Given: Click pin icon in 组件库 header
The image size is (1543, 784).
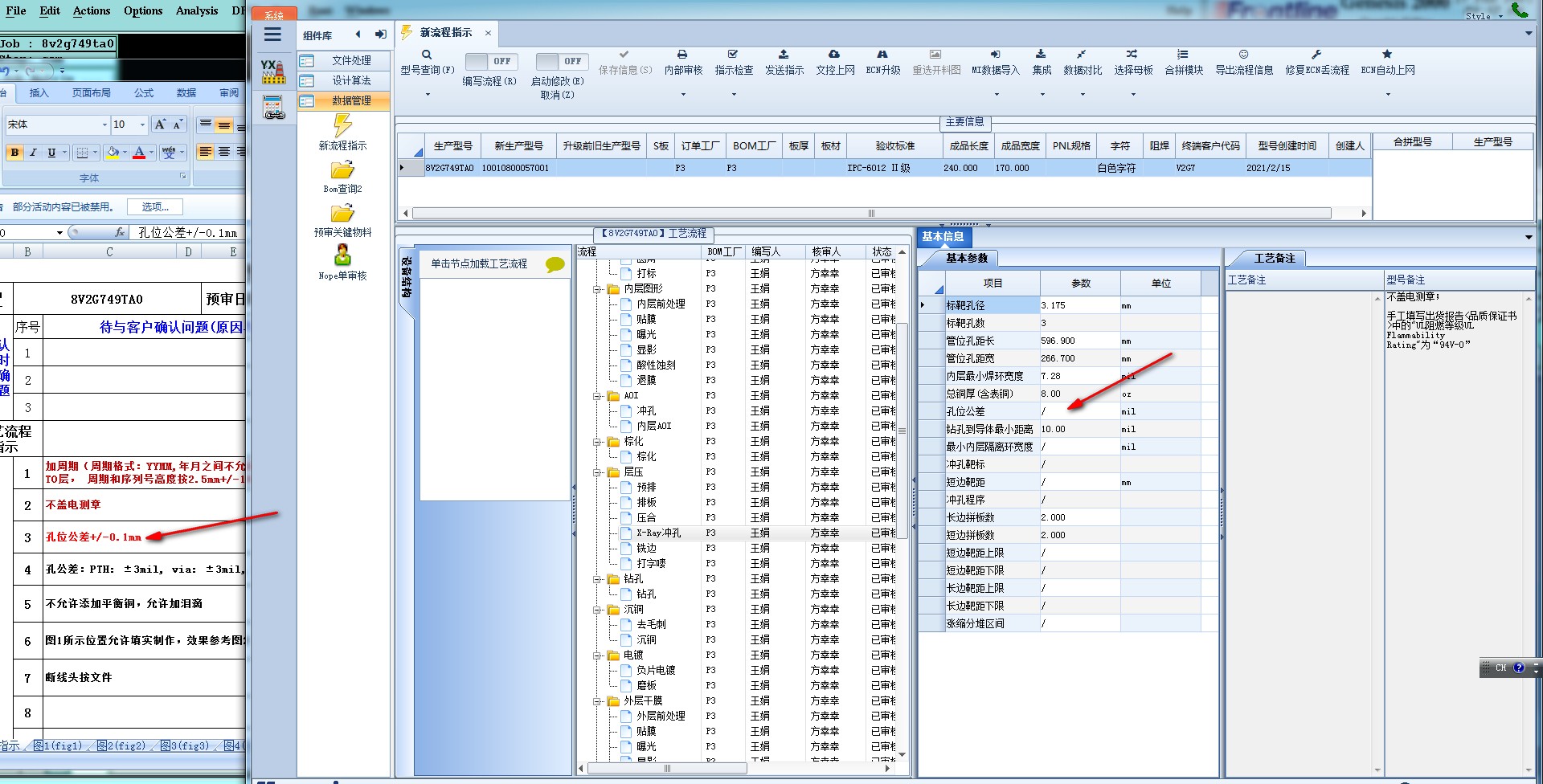Looking at the screenshot, I should [x=380, y=35].
